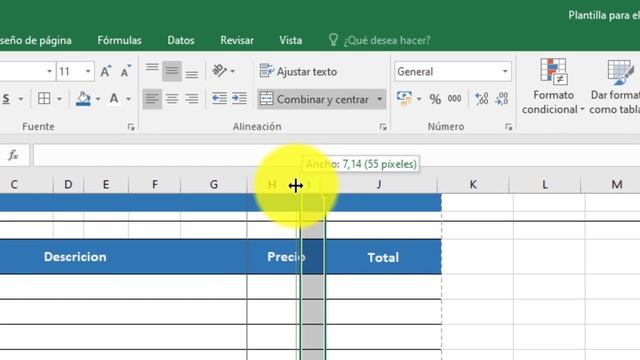Click the fx insert function icon
This screenshot has height=360, width=640.
(x=13, y=155)
